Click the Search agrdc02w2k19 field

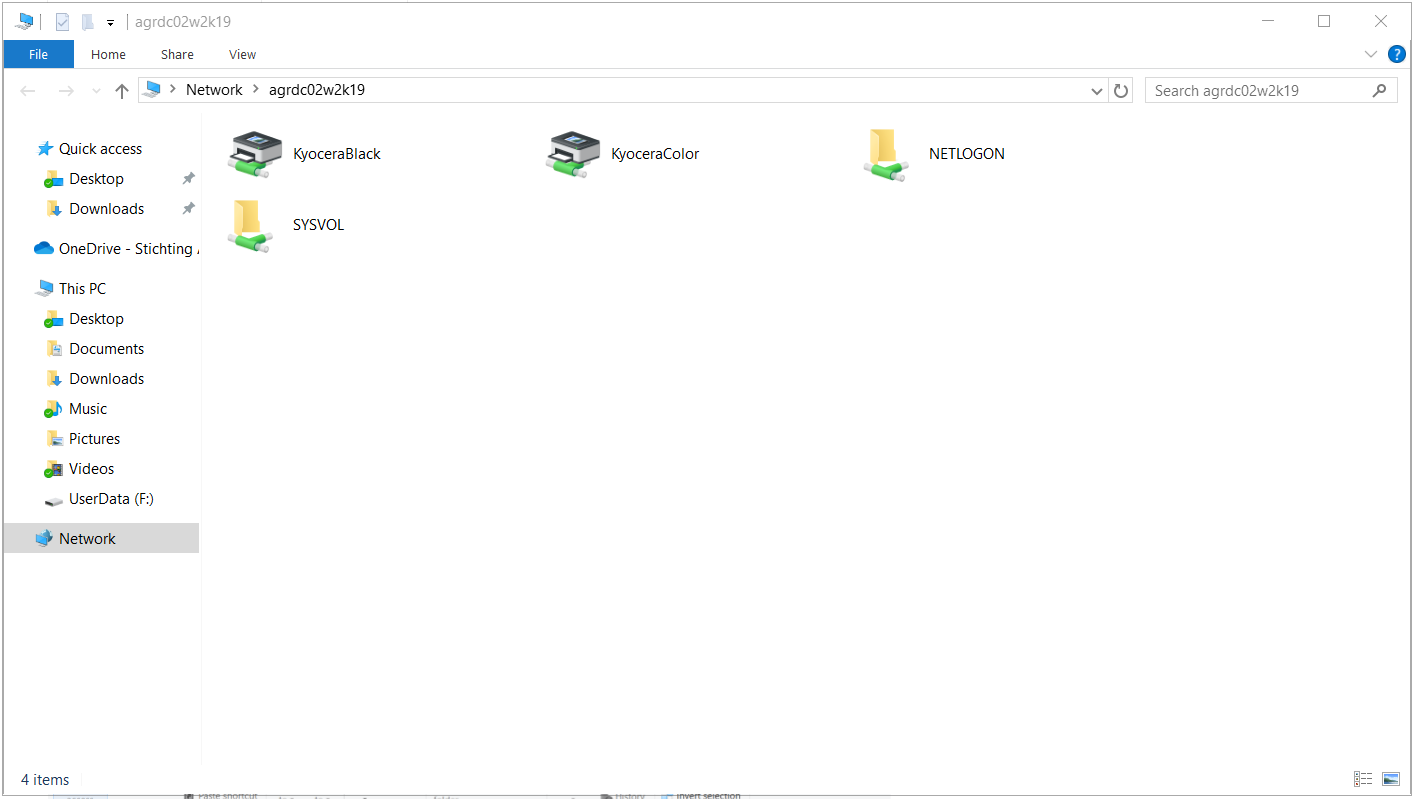click(1271, 91)
